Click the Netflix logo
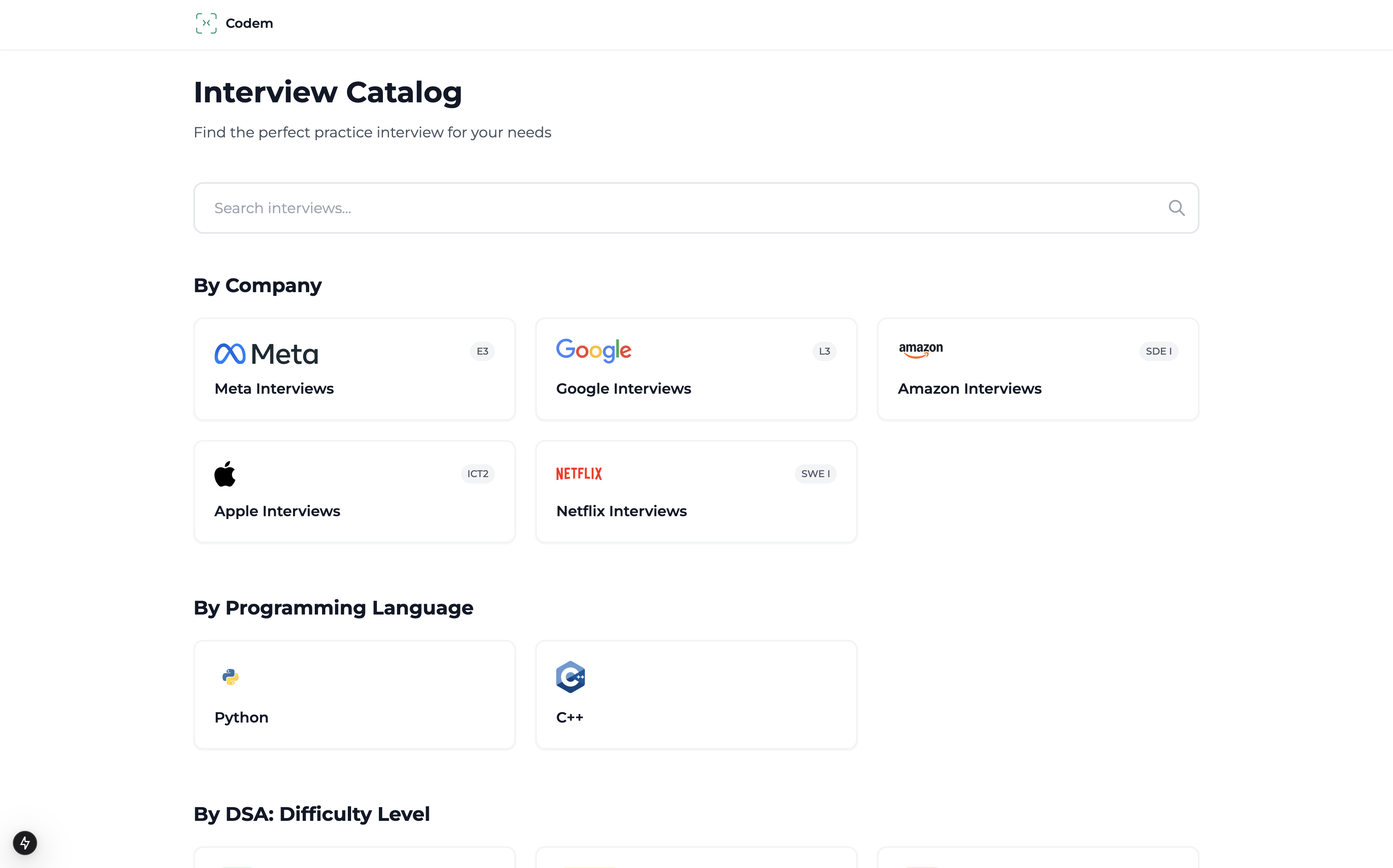The height and width of the screenshot is (868, 1393). point(579,473)
